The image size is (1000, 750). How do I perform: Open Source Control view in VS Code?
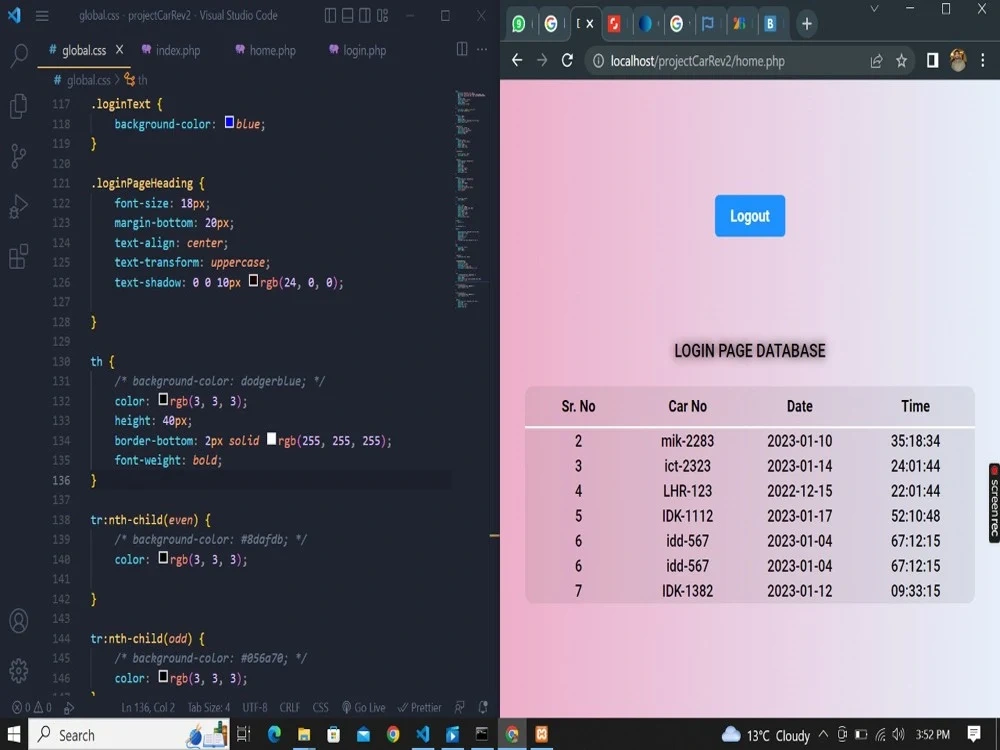[19, 155]
